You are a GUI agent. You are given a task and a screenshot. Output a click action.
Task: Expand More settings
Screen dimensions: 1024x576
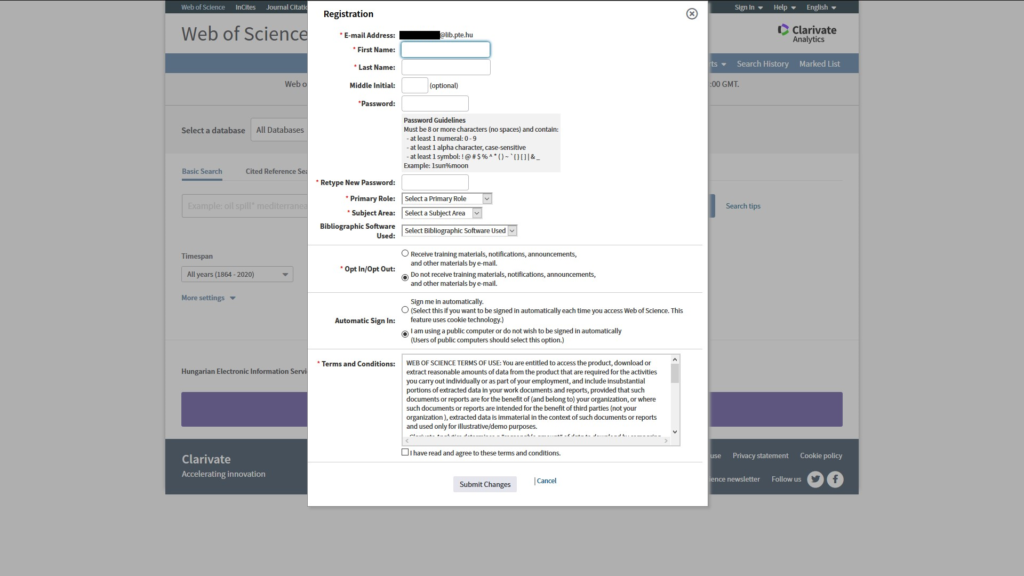[208, 298]
